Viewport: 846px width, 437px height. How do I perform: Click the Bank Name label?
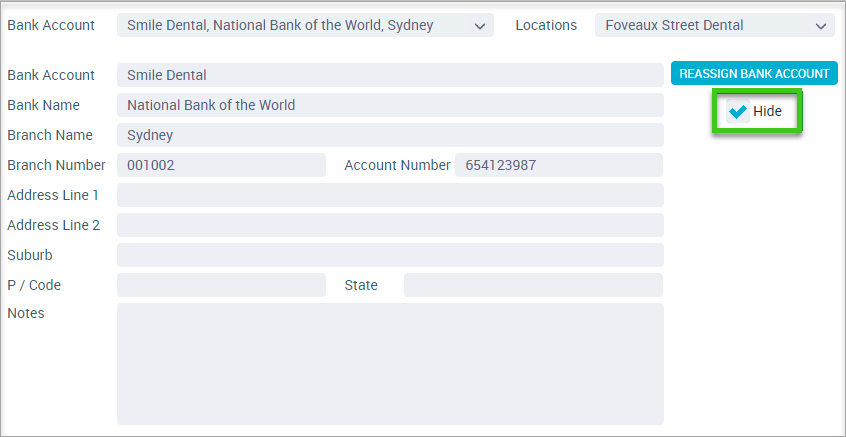[43, 105]
